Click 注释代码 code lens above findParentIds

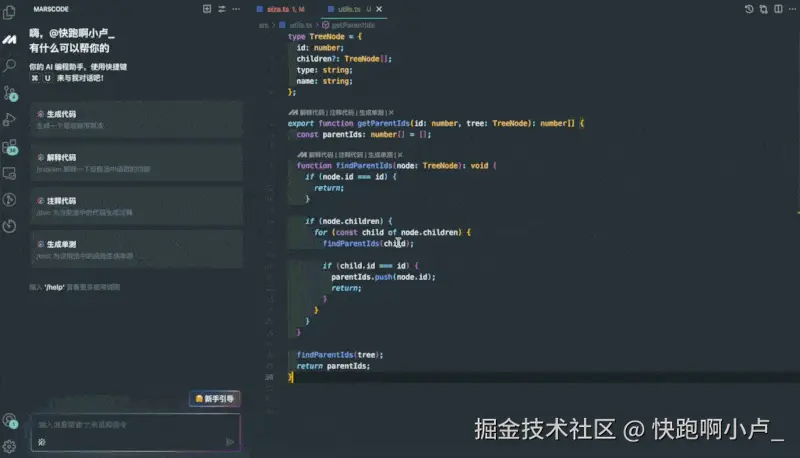(x=351, y=155)
